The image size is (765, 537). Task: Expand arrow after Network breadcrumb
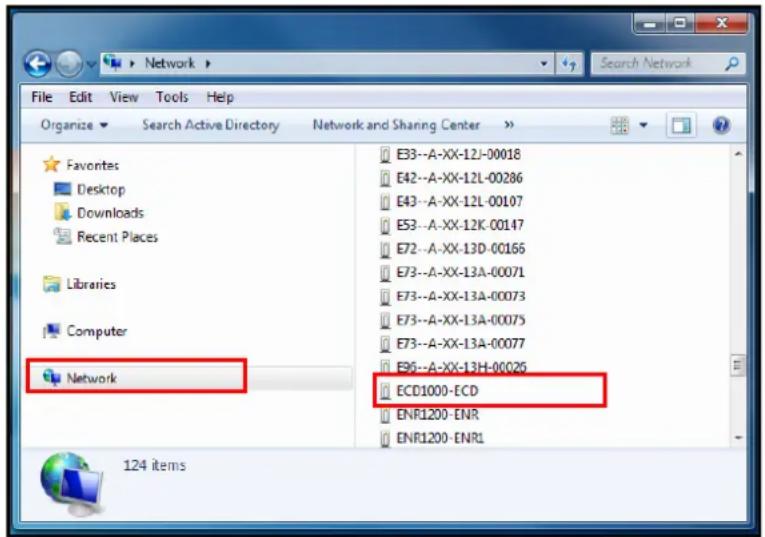[208, 63]
